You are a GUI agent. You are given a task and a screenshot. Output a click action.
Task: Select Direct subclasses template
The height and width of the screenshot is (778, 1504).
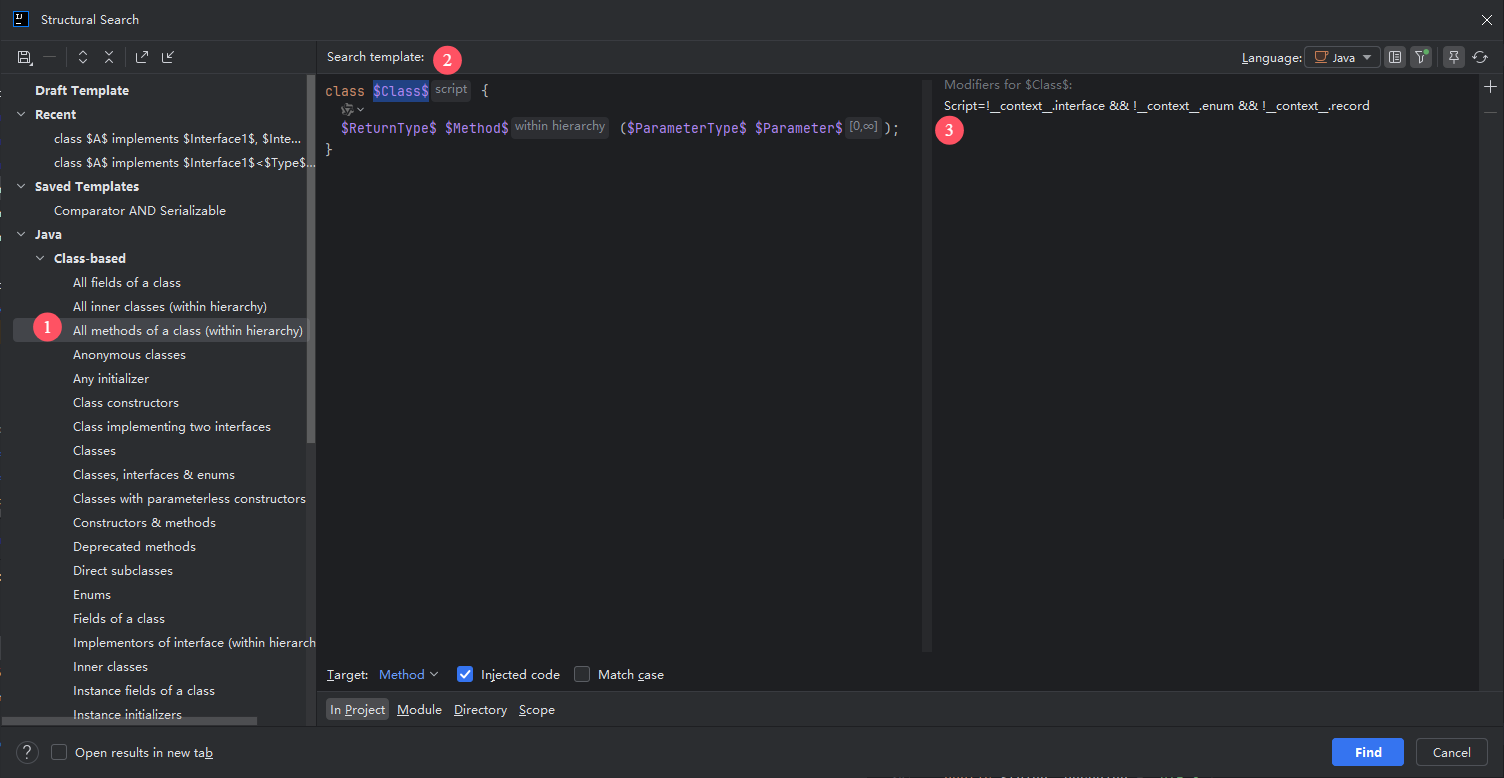click(123, 570)
